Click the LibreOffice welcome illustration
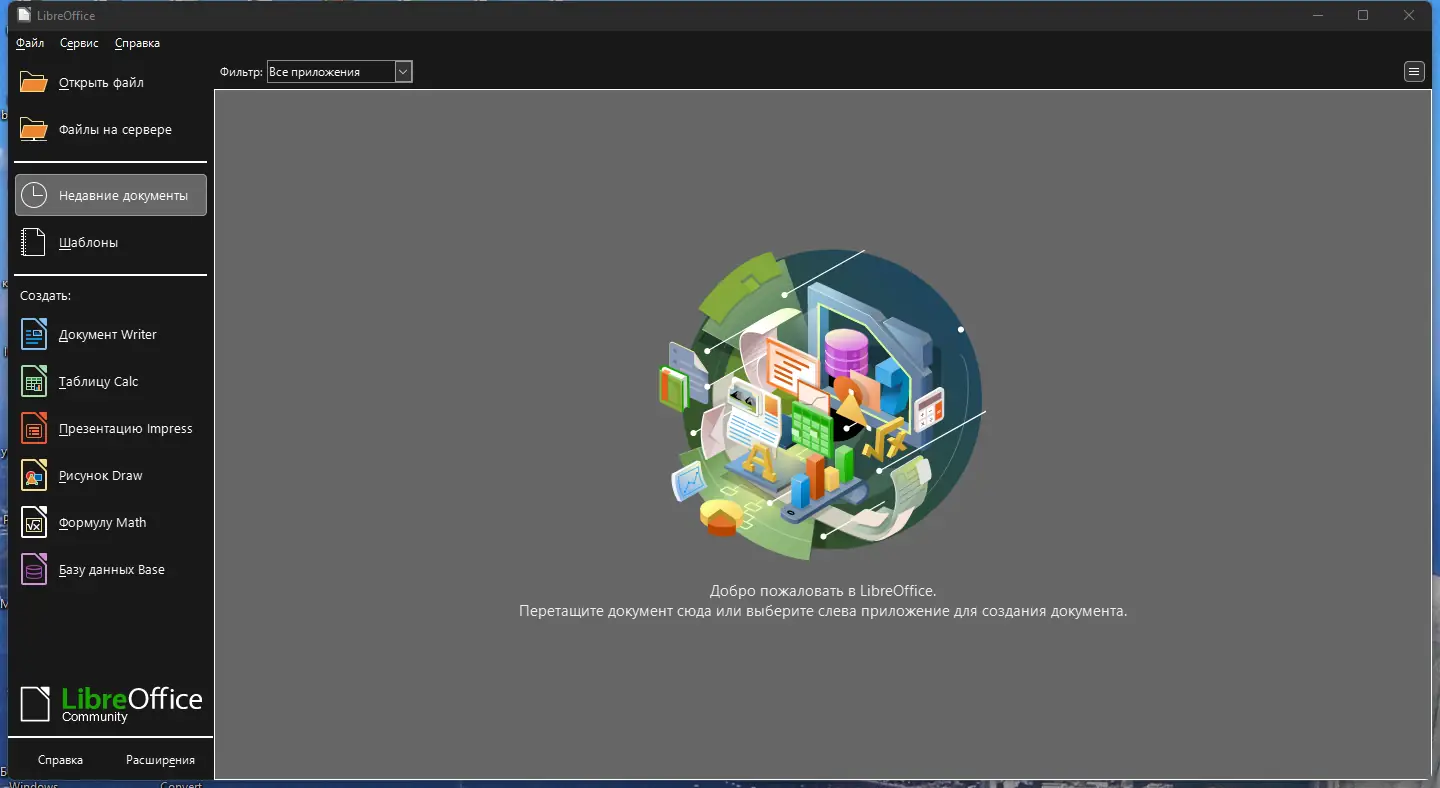1440x788 pixels. 823,403
